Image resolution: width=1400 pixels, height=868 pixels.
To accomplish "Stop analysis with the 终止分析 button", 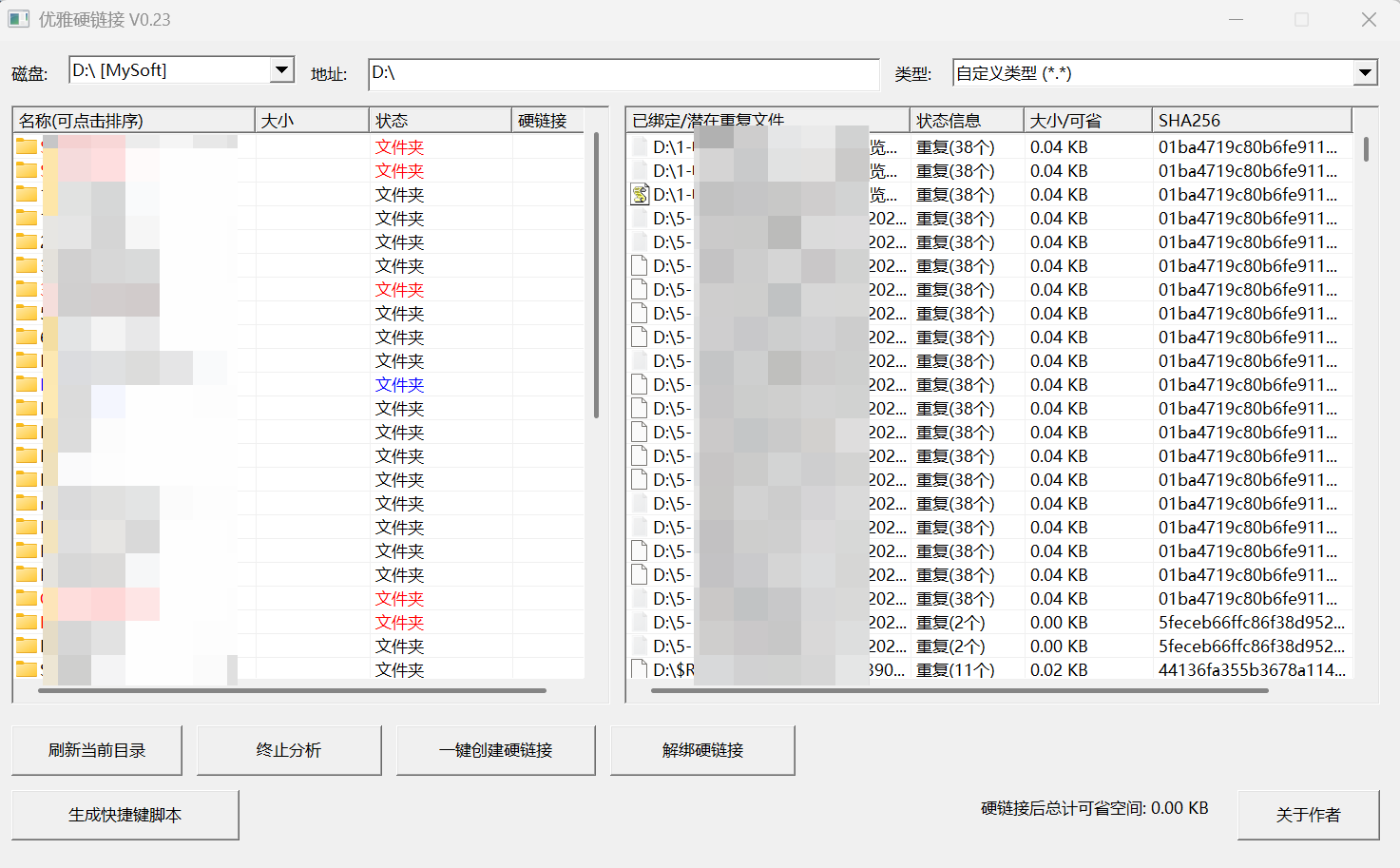I will pyautogui.click(x=289, y=750).
